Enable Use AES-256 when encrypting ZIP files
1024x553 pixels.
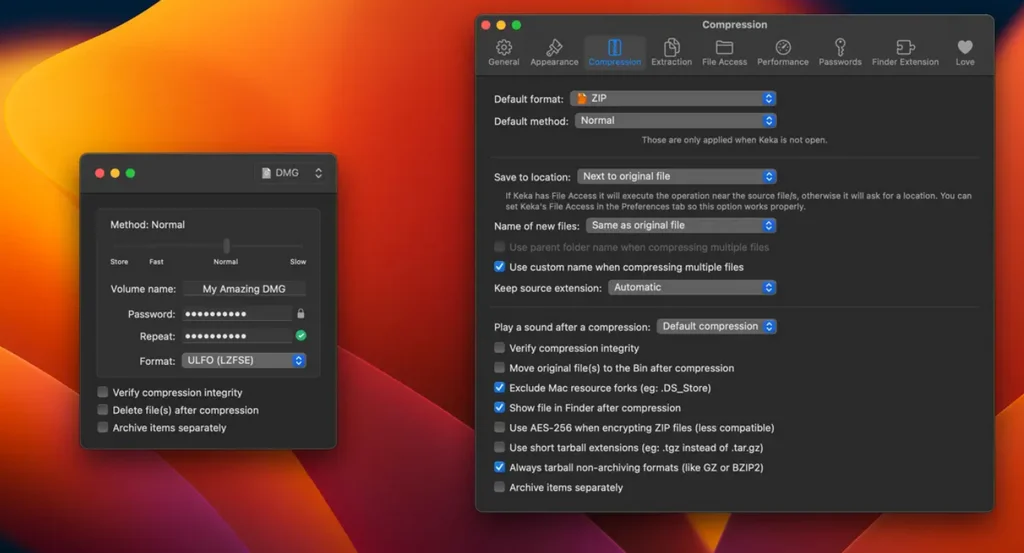pyautogui.click(x=499, y=427)
